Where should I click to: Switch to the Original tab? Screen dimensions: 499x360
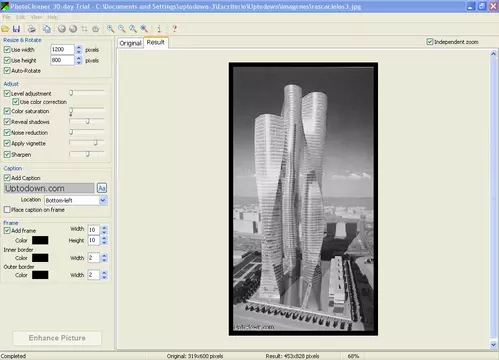click(130, 43)
